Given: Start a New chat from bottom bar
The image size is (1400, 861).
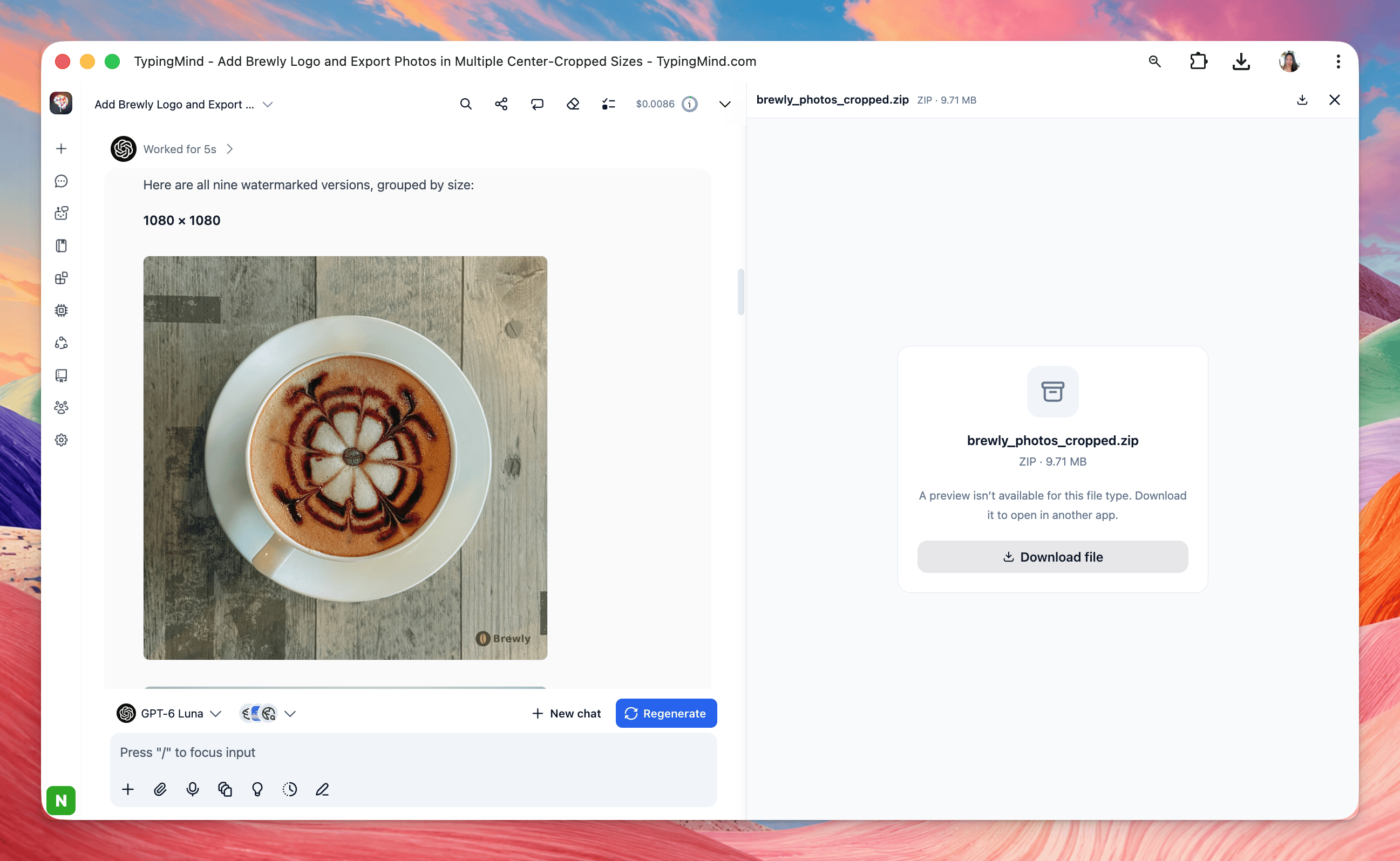Looking at the screenshot, I should click(x=566, y=713).
